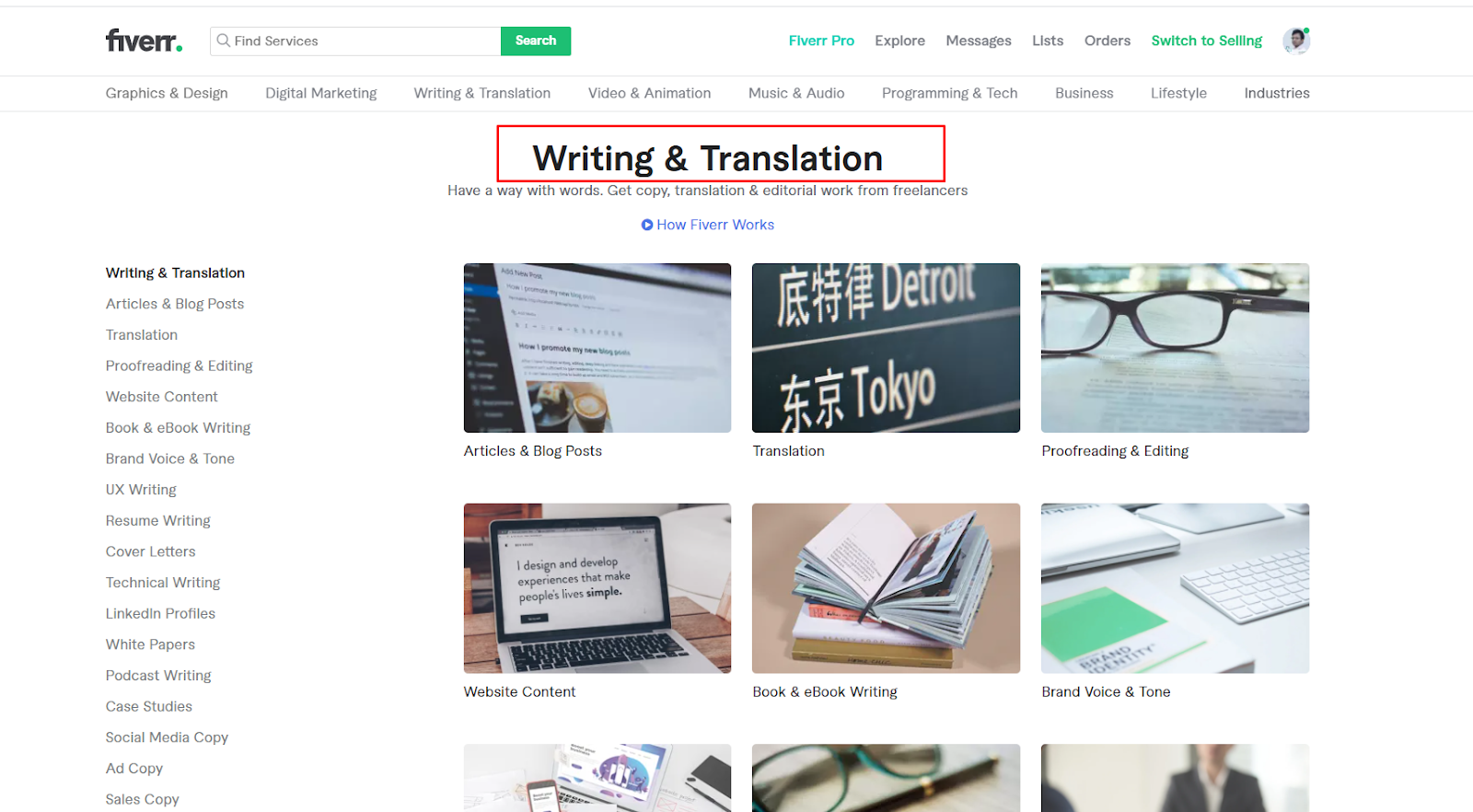Select Proofreading & Editing in sidebar

180,365
